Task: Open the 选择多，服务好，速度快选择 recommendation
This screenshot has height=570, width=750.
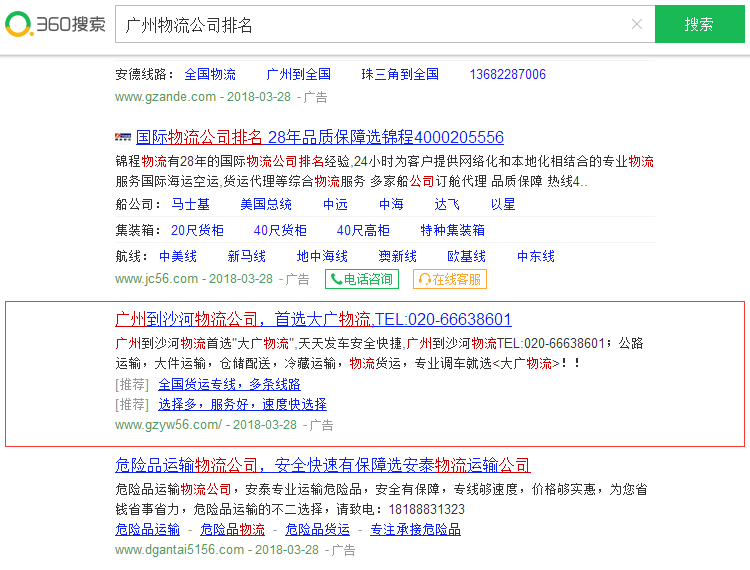Action: coord(242,404)
